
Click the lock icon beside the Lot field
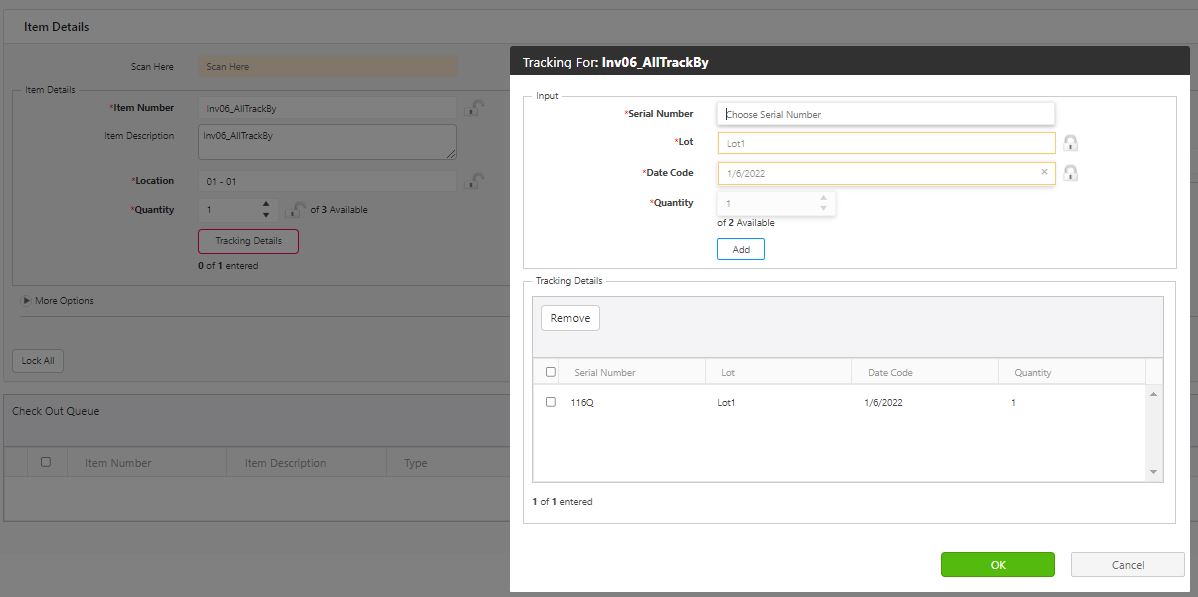tap(1070, 143)
